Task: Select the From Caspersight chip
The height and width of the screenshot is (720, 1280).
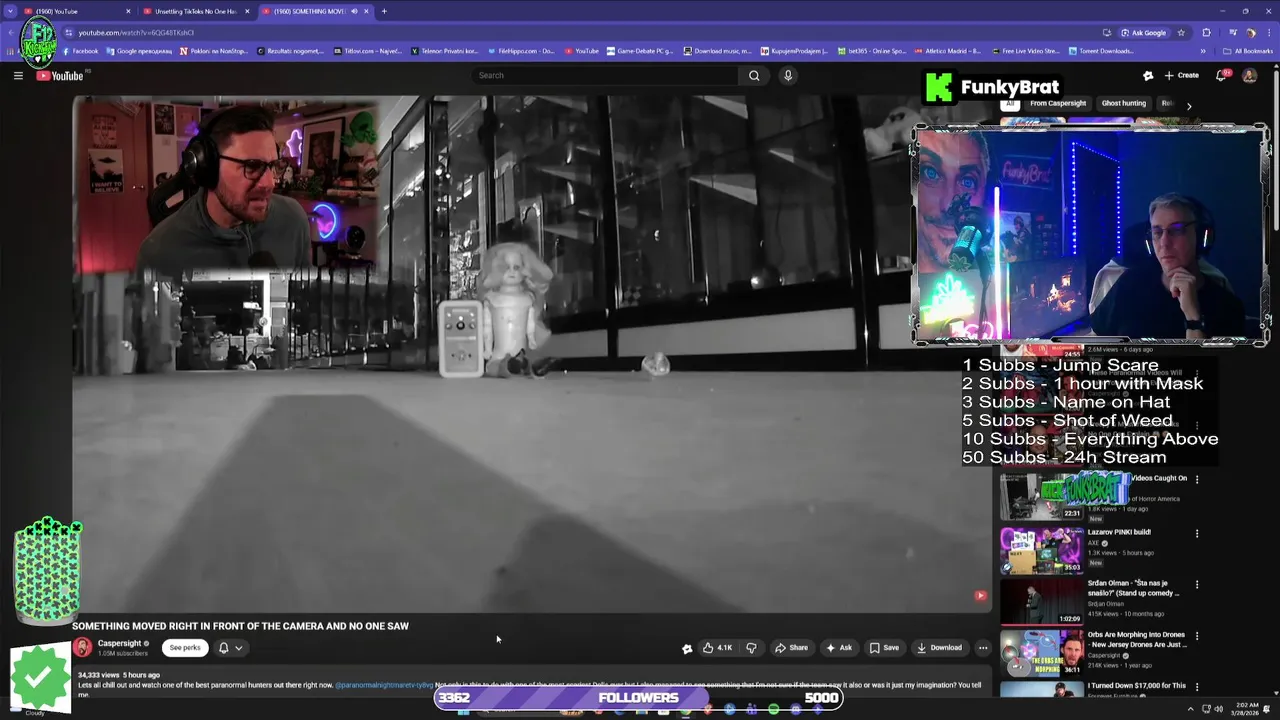Action: pyautogui.click(x=1058, y=103)
